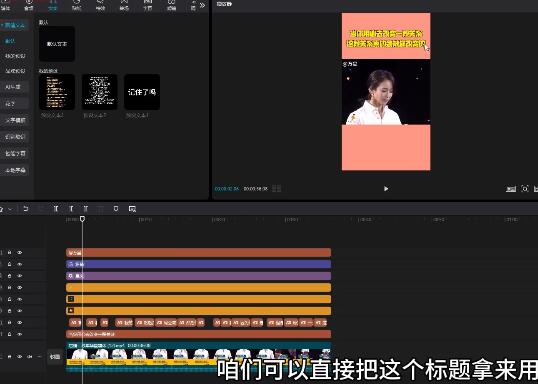Open the audio tab icon in top bar
Image resolution: width=538 pixels, height=384 pixels.
tap(29, 5)
